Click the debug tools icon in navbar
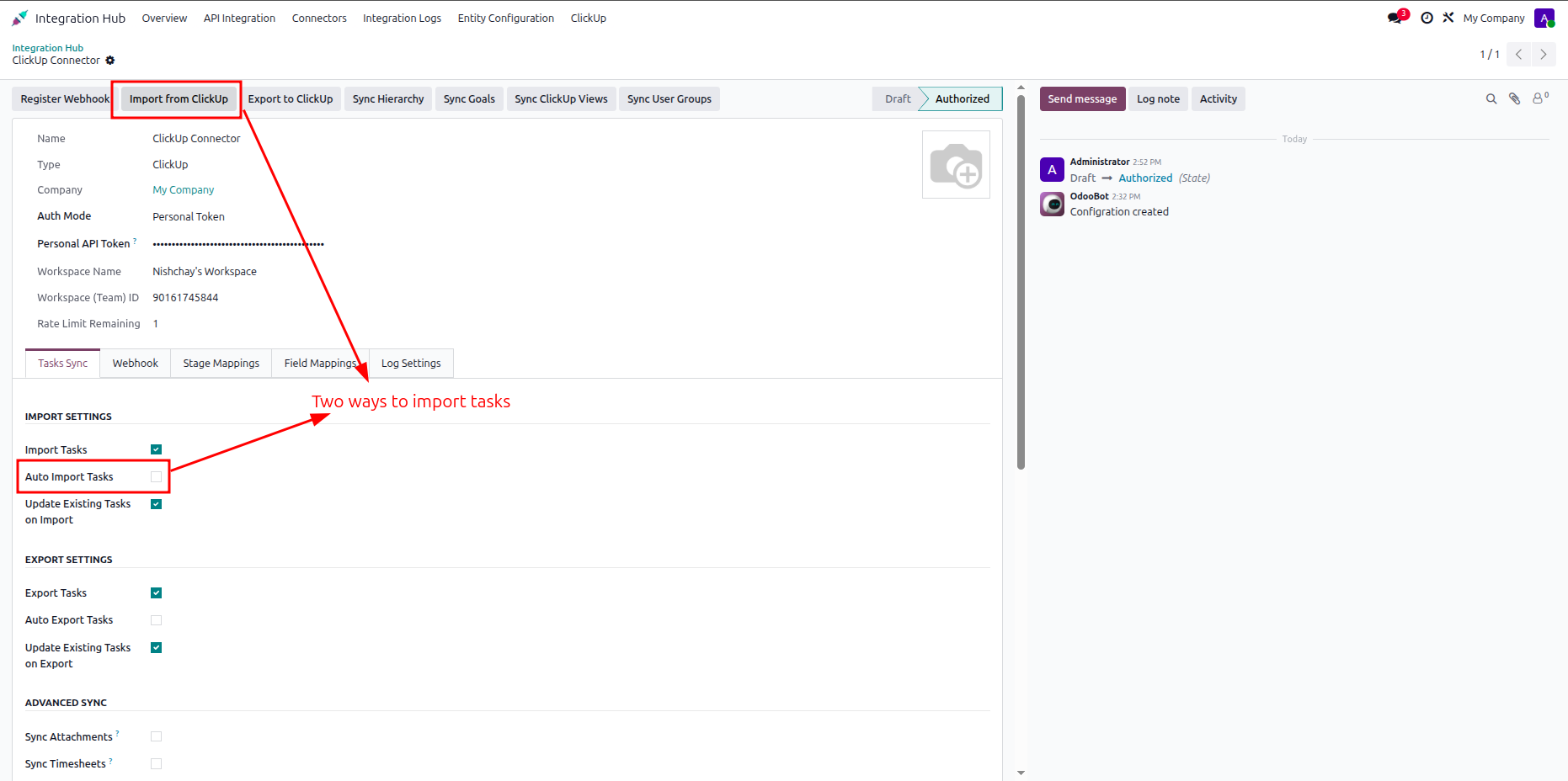The width and height of the screenshot is (1568, 781). tap(1448, 17)
